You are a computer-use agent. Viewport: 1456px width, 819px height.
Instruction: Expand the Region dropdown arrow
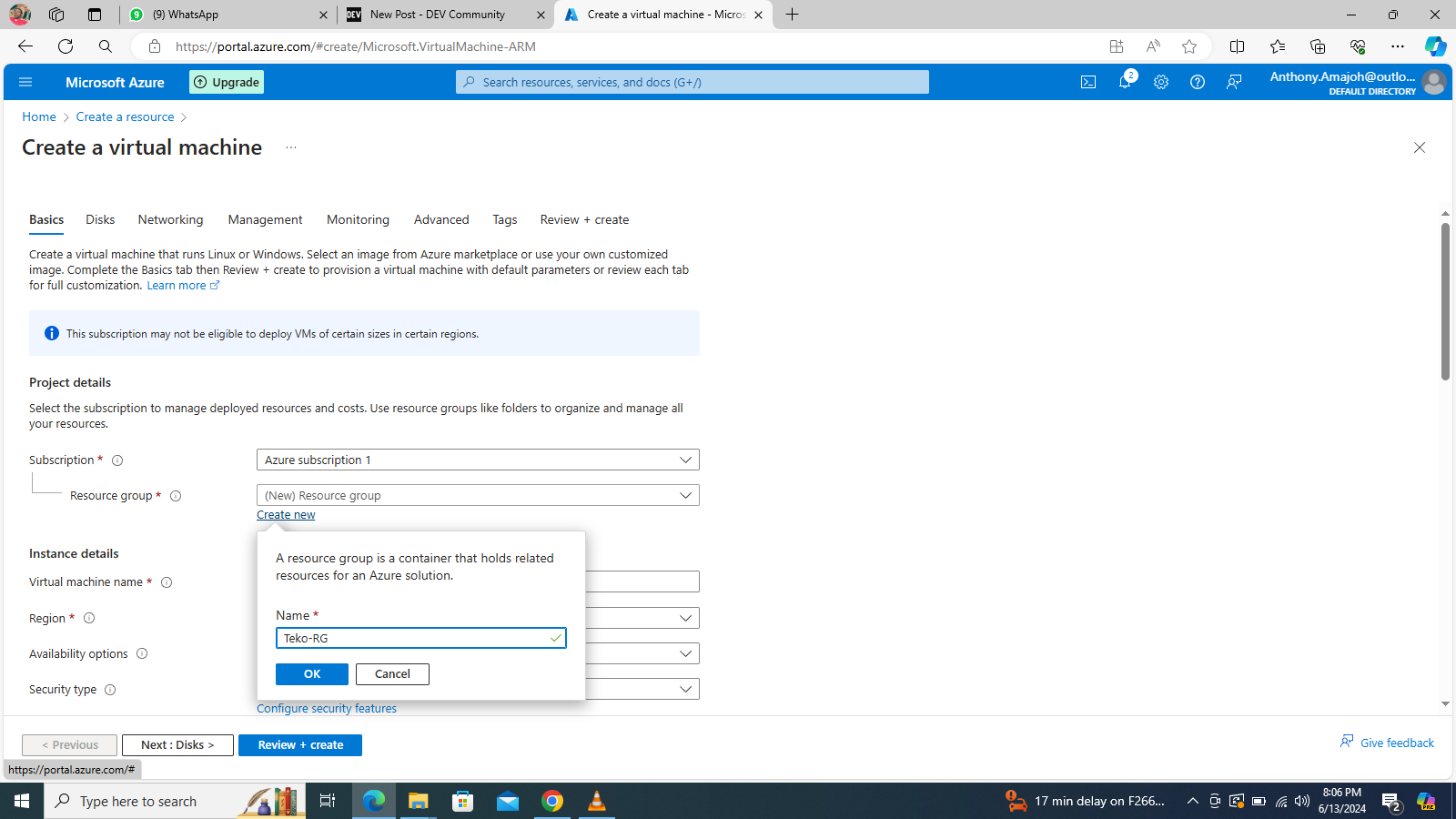click(x=686, y=618)
